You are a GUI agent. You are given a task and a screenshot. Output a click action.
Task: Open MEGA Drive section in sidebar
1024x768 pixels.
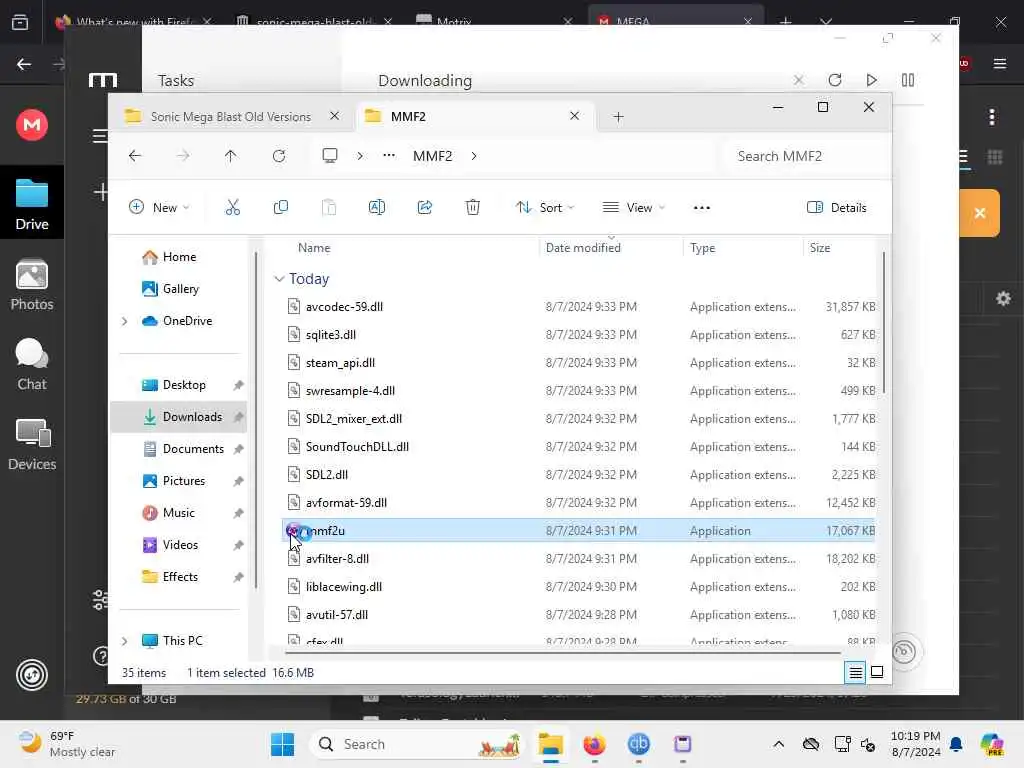pyautogui.click(x=32, y=204)
